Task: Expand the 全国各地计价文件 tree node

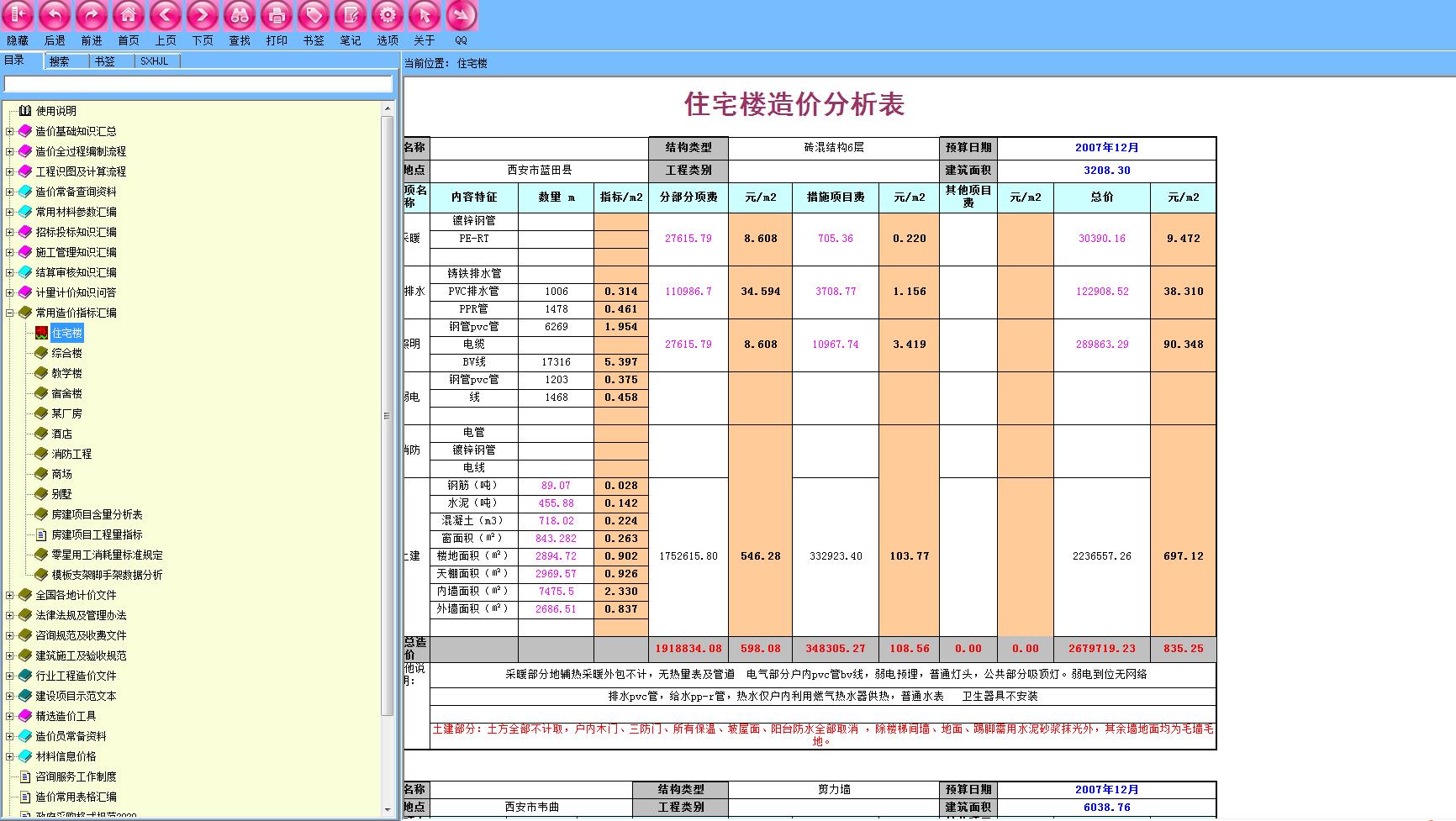Action: coord(10,595)
